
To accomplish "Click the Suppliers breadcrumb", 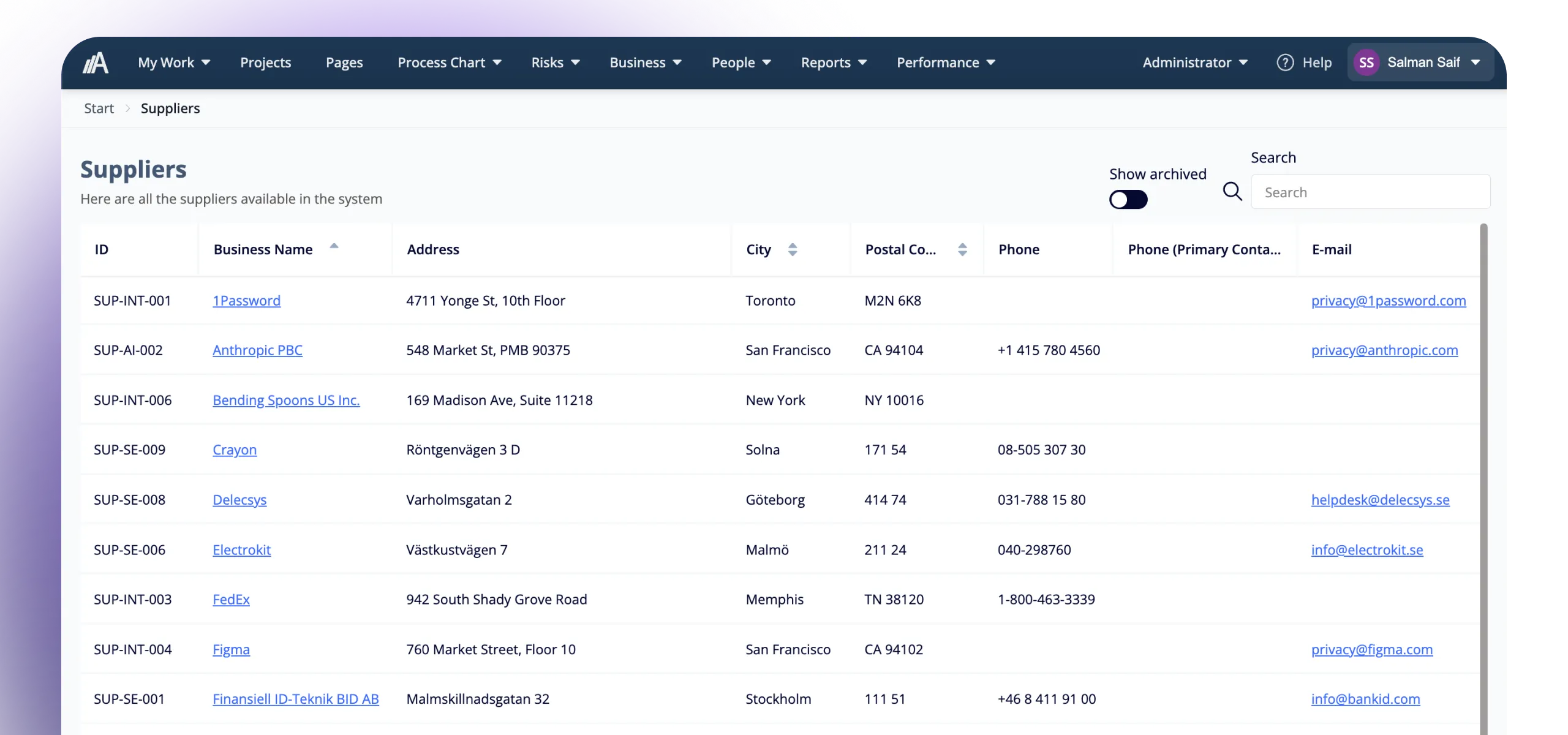I will 170,108.
